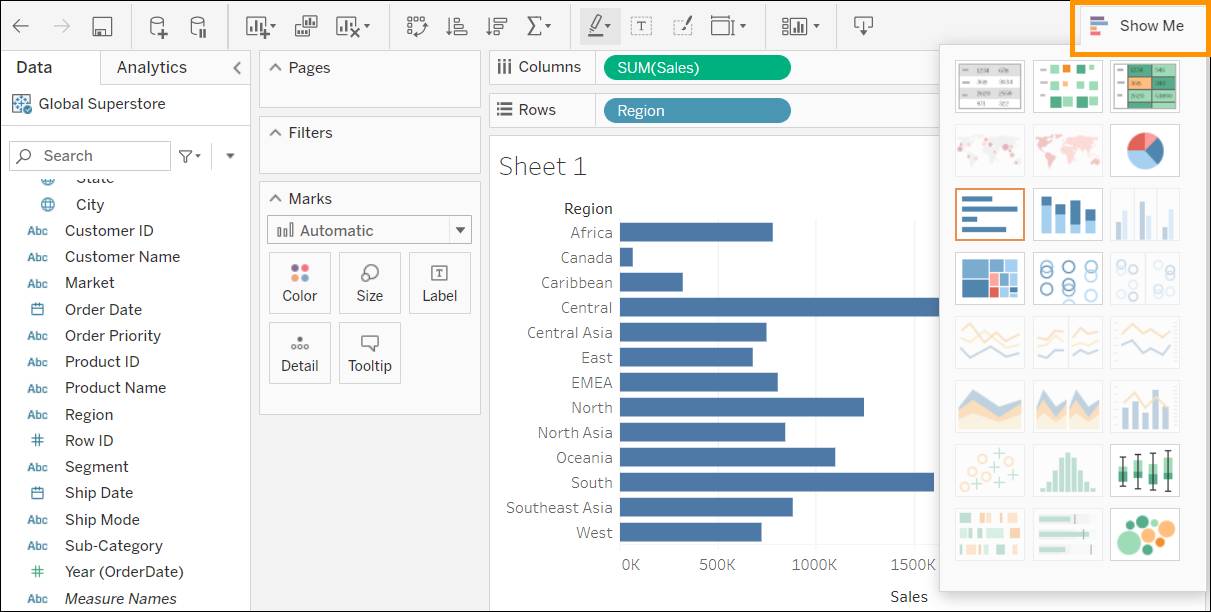Collapse the Filters shelf
Image resolution: width=1211 pixels, height=612 pixels.
[276, 132]
